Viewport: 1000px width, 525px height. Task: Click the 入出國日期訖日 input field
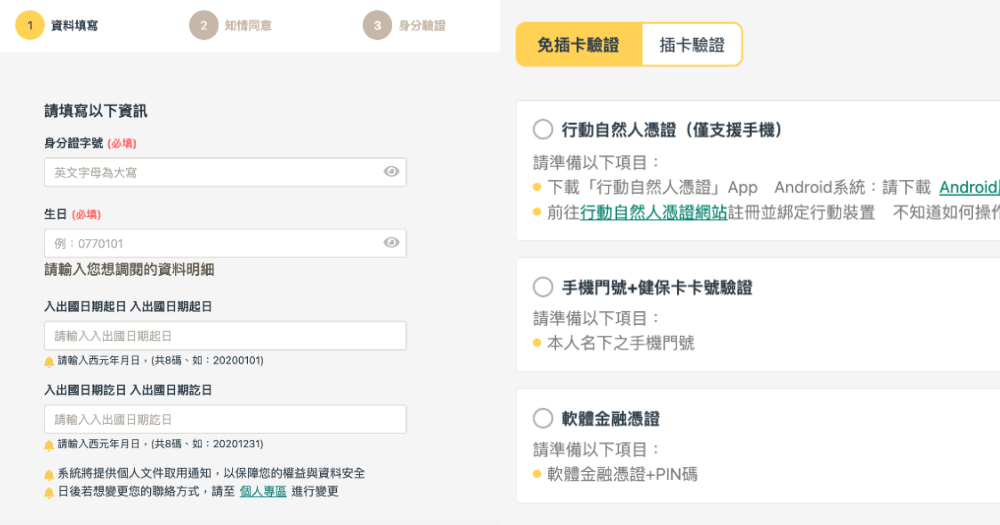click(225, 419)
